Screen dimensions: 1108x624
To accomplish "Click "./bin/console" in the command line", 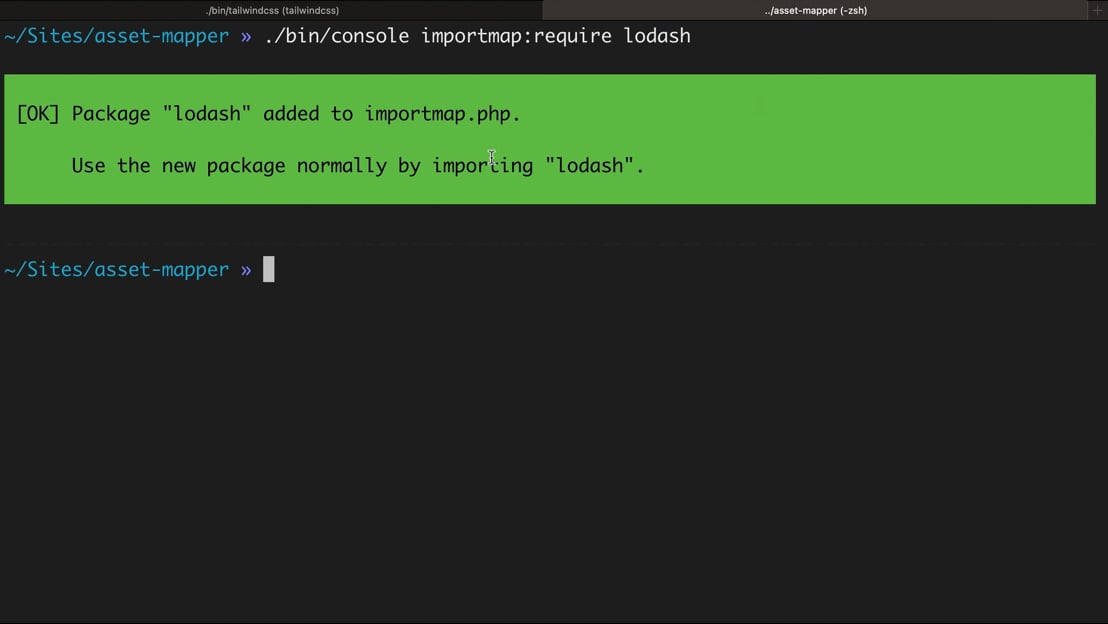I will click(x=336, y=35).
